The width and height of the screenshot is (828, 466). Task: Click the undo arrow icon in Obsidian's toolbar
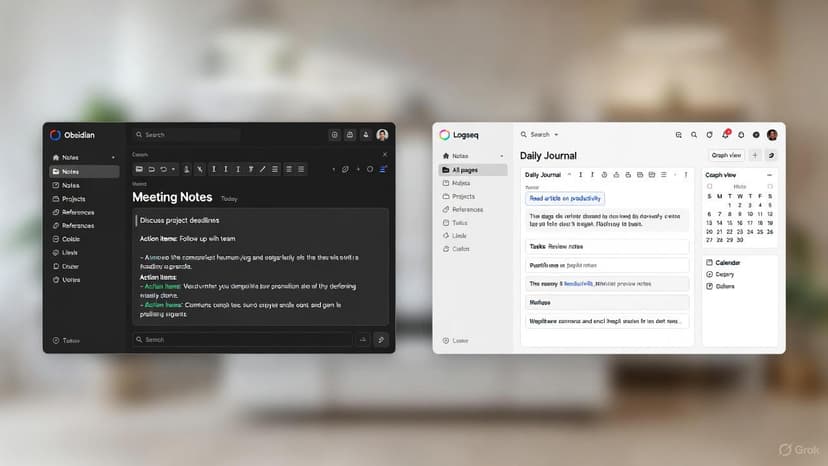coord(164,169)
